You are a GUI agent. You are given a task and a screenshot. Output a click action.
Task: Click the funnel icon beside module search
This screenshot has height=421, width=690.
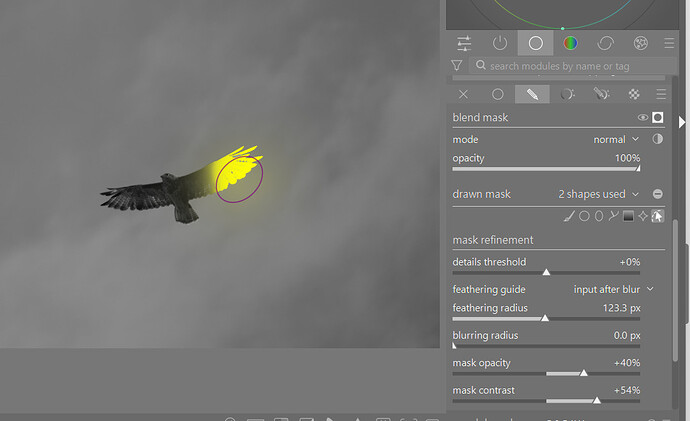tap(457, 66)
